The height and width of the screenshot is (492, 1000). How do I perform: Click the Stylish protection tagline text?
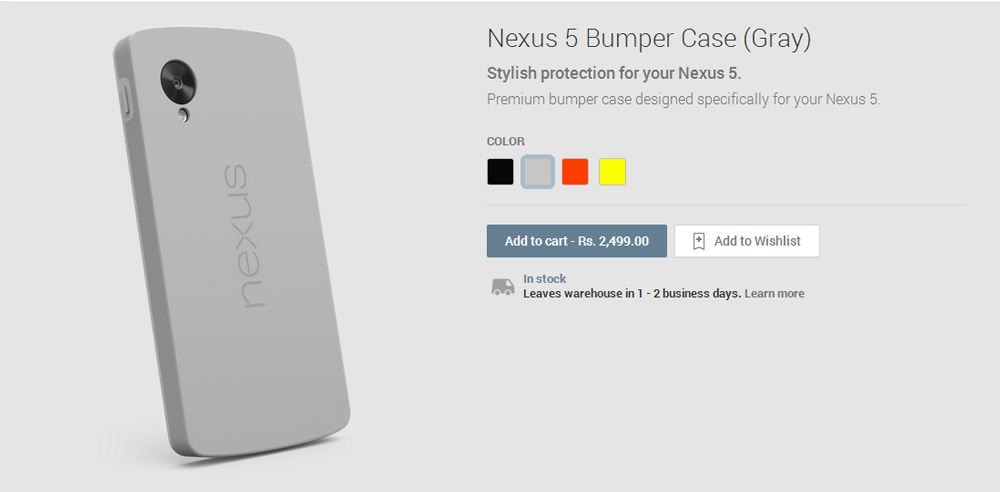[x=614, y=73]
